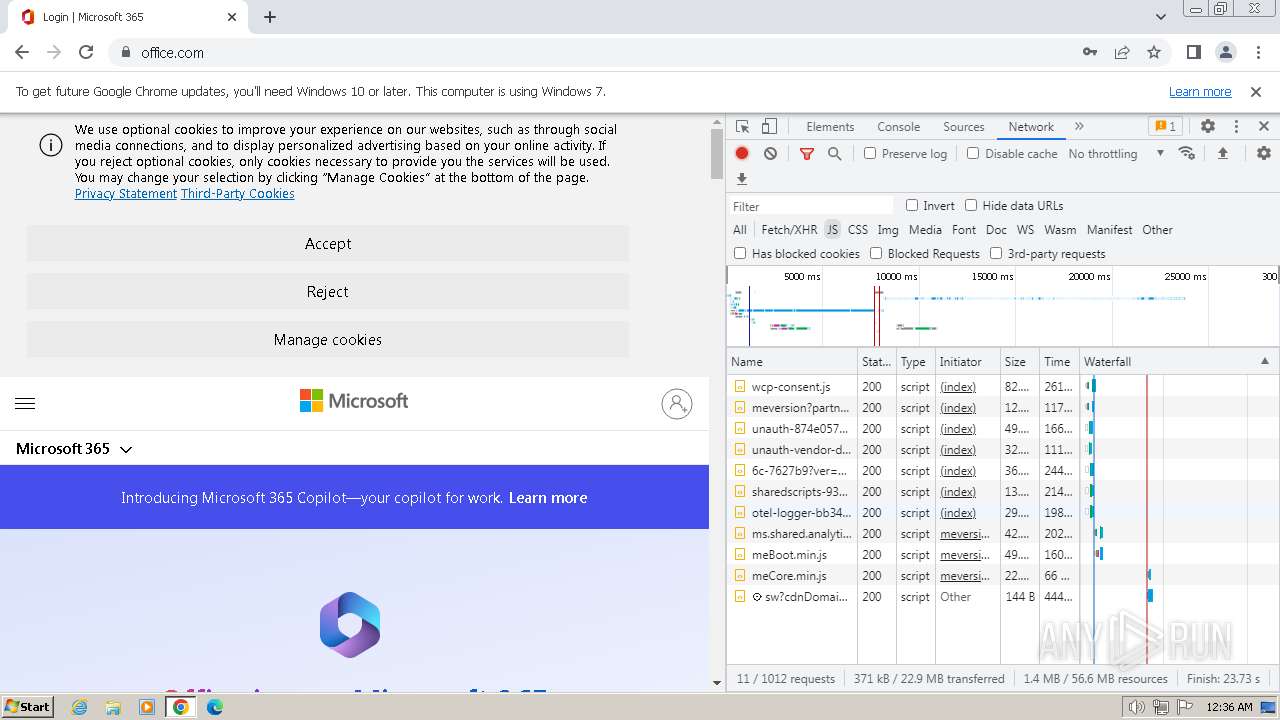Show All request types
Viewport: 1280px width, 720px height.
tap(740, 229)
